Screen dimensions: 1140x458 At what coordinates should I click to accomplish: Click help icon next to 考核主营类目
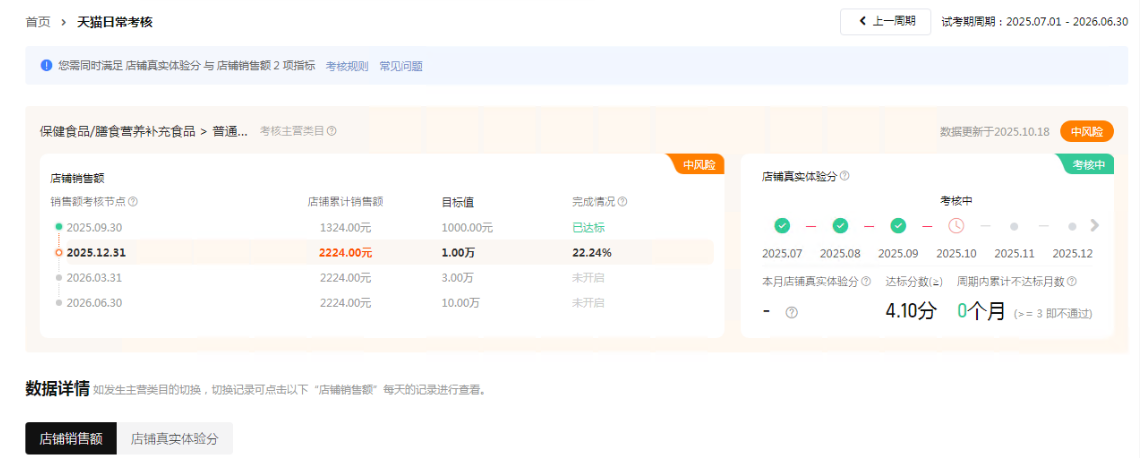click(x=332, y=131)
